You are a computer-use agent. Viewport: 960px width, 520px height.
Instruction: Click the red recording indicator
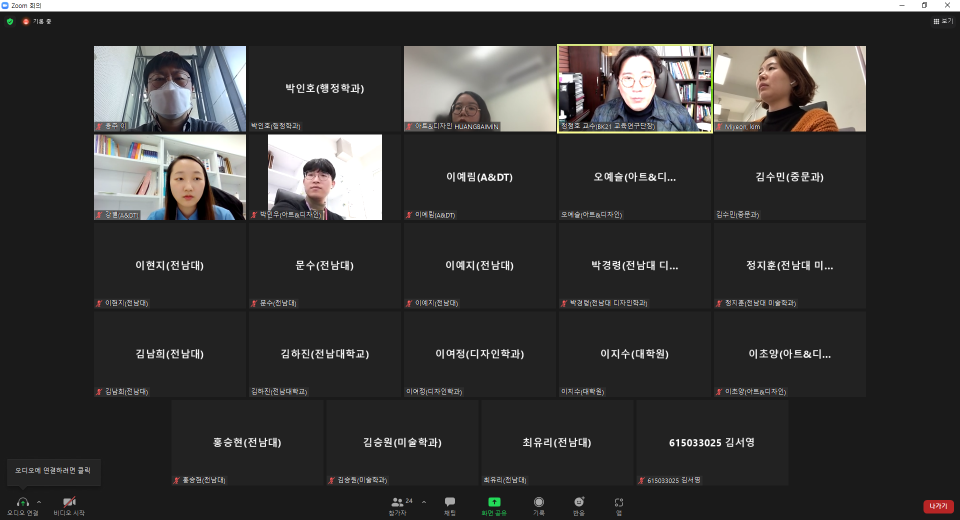[x=27, y=21]
